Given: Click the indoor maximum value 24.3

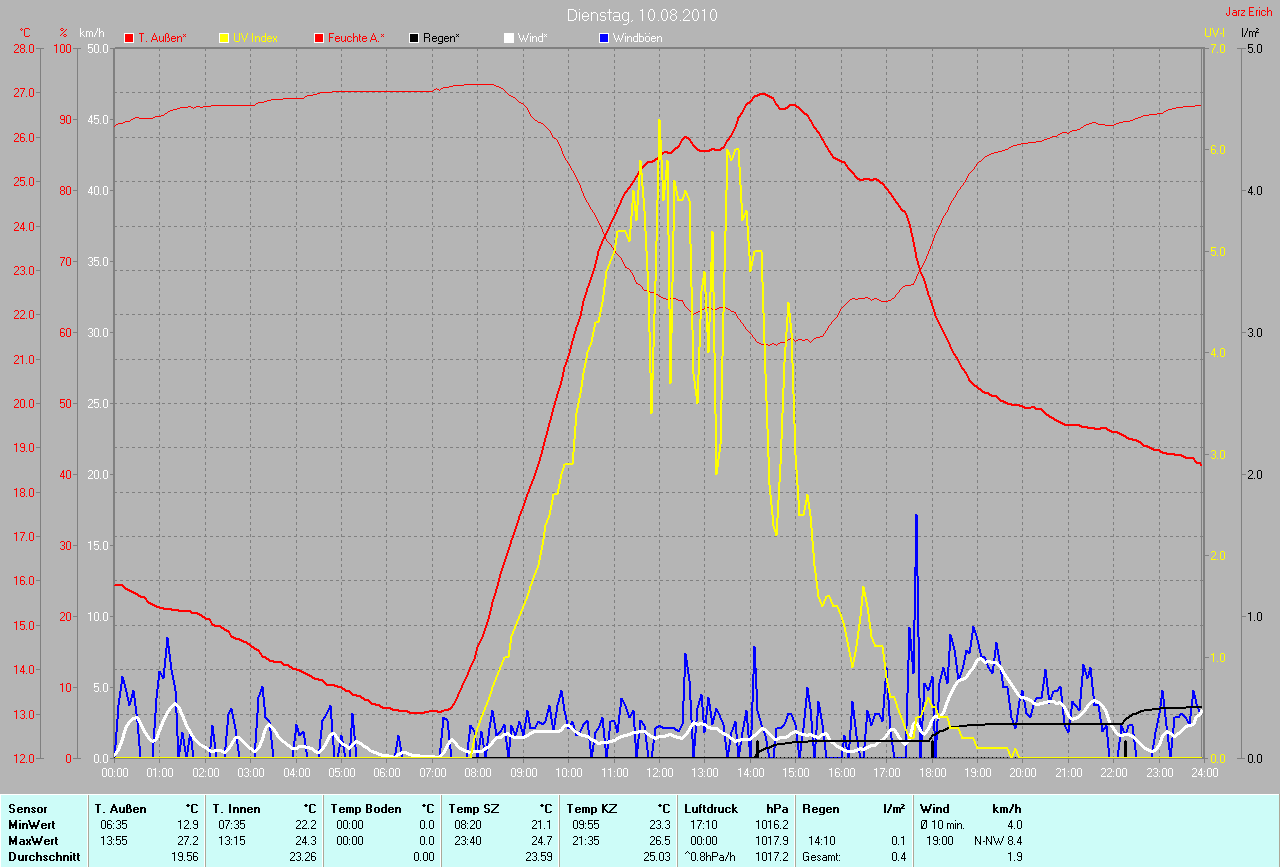Looking at the screenshot, I should (x=306, y=841).
